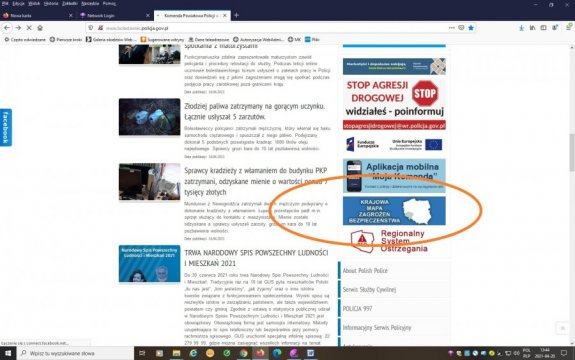
Task: Open the Historia menu
Action: [51, 4]
